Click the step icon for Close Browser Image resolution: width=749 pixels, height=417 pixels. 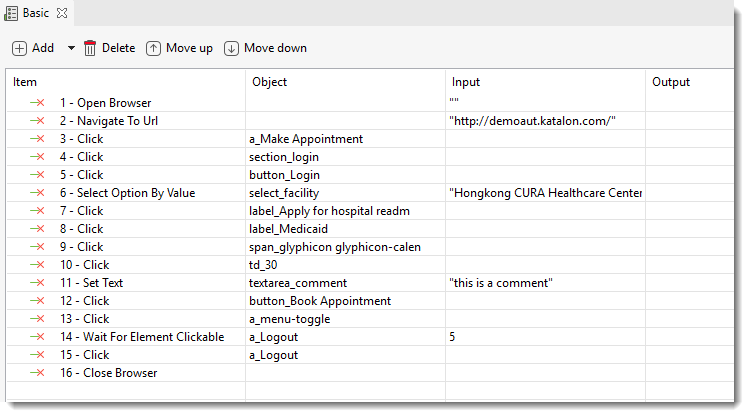click(37, 373)
